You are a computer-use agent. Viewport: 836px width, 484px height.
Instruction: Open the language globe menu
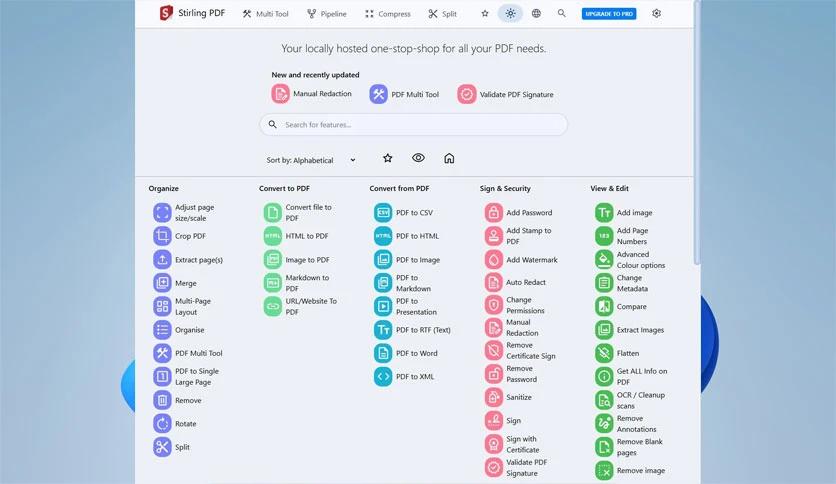(536, 13)
